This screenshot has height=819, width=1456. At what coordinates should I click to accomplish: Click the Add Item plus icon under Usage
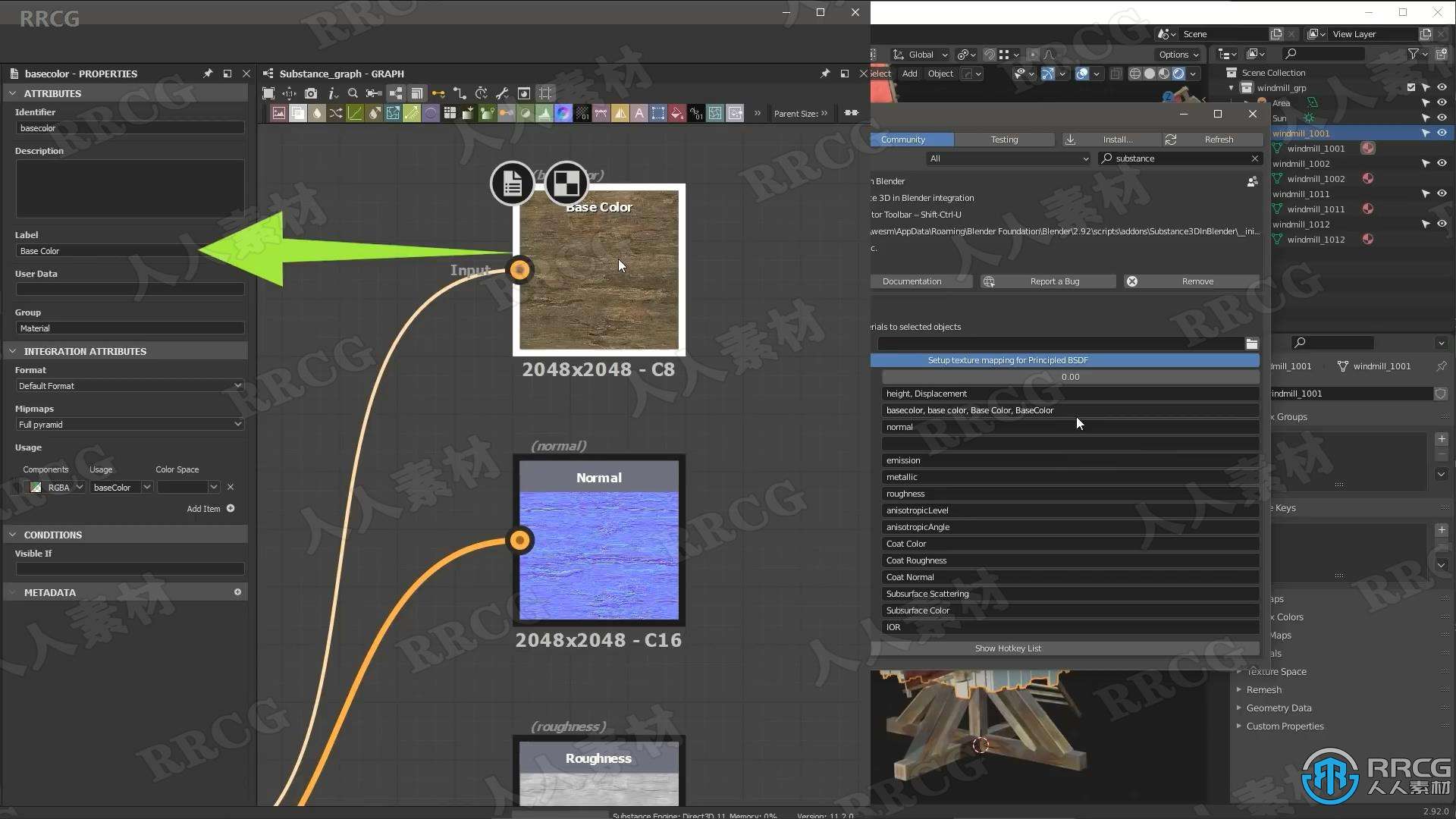[x=231, y=509]
